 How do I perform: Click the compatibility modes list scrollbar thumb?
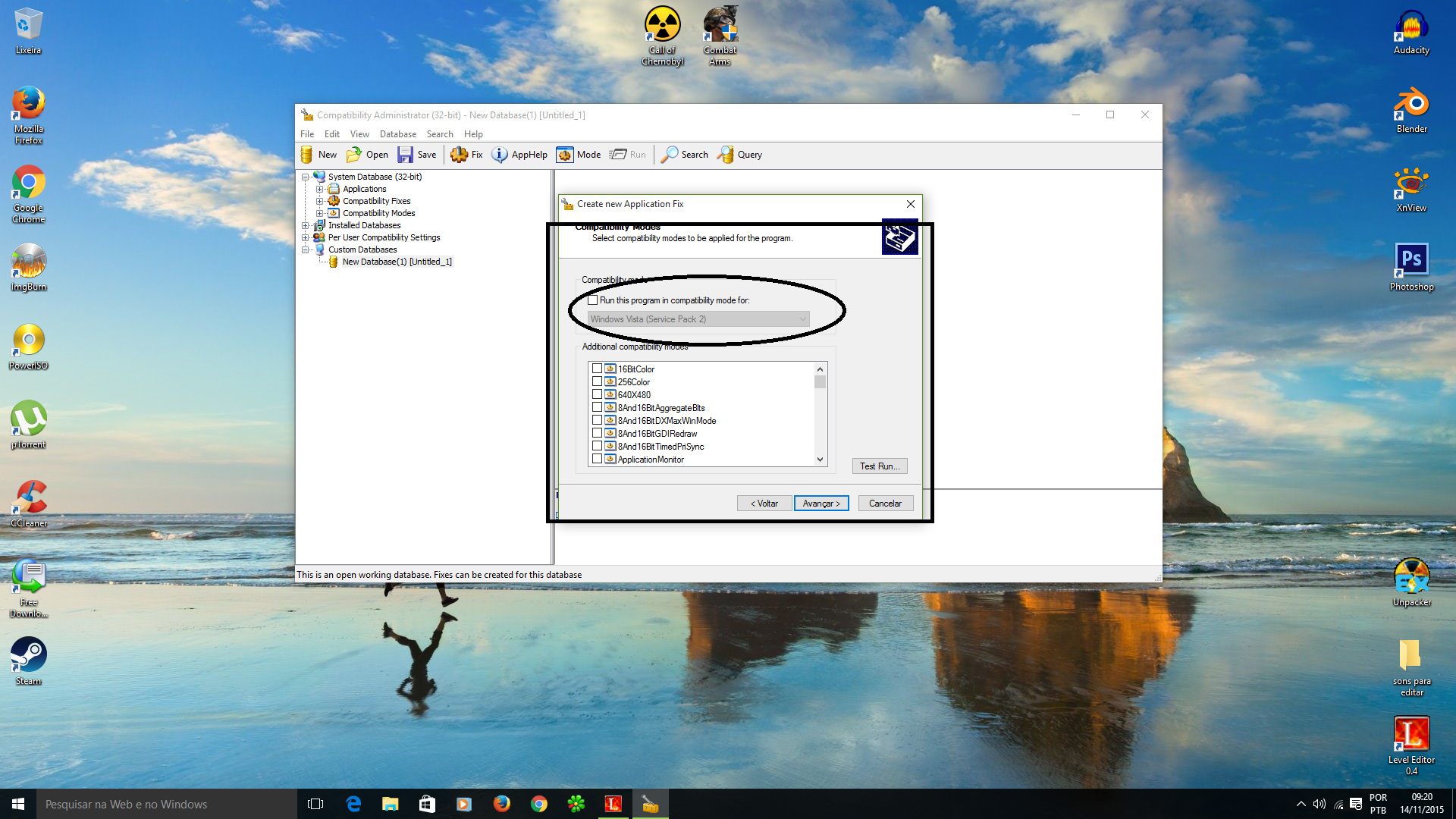tap(820, 381)
